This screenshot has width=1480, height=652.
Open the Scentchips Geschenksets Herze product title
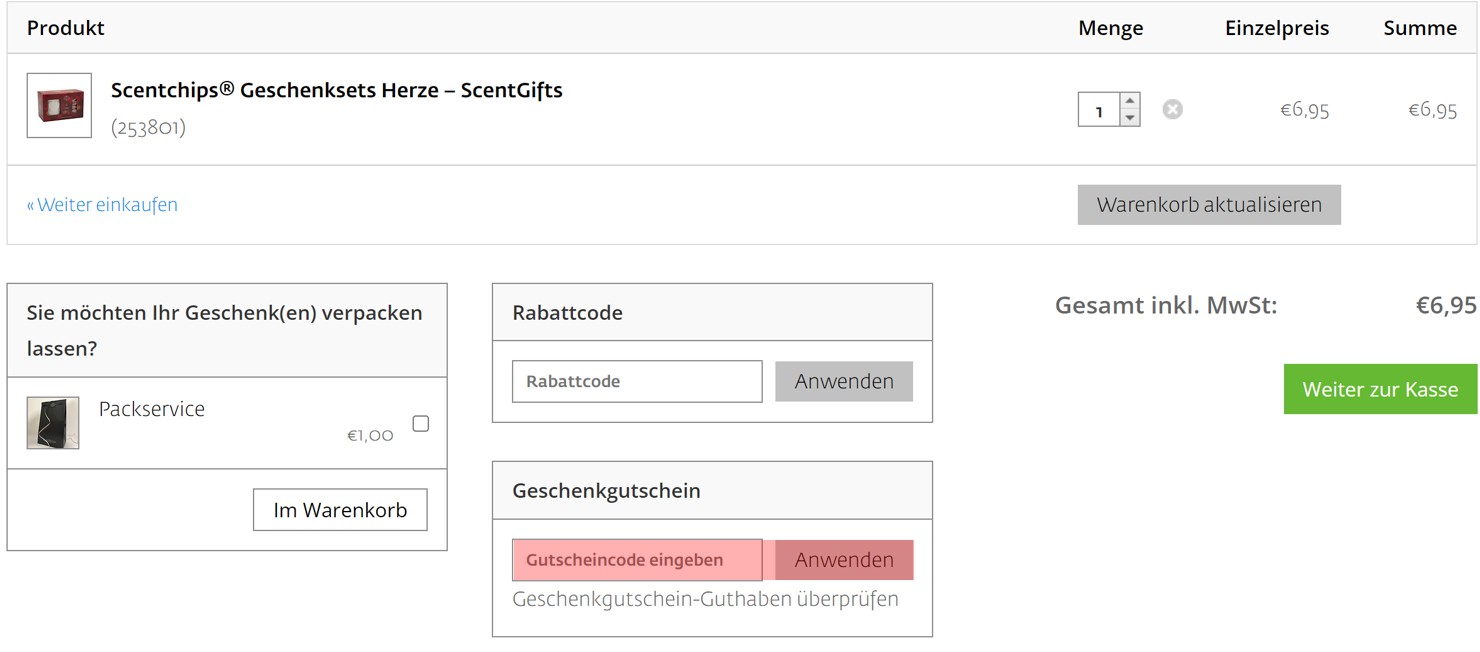tap(337, 90)
